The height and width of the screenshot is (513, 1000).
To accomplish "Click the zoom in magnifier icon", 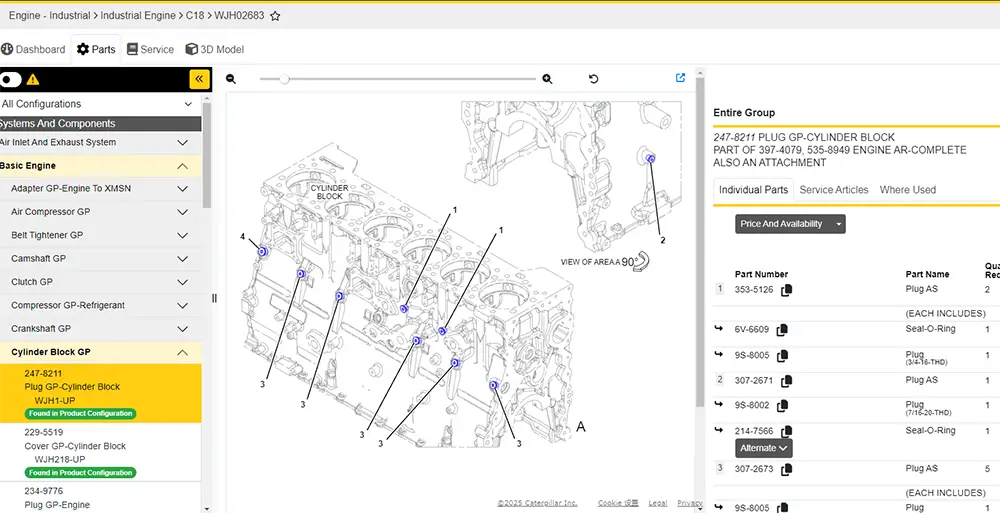I will coord(547,79).
